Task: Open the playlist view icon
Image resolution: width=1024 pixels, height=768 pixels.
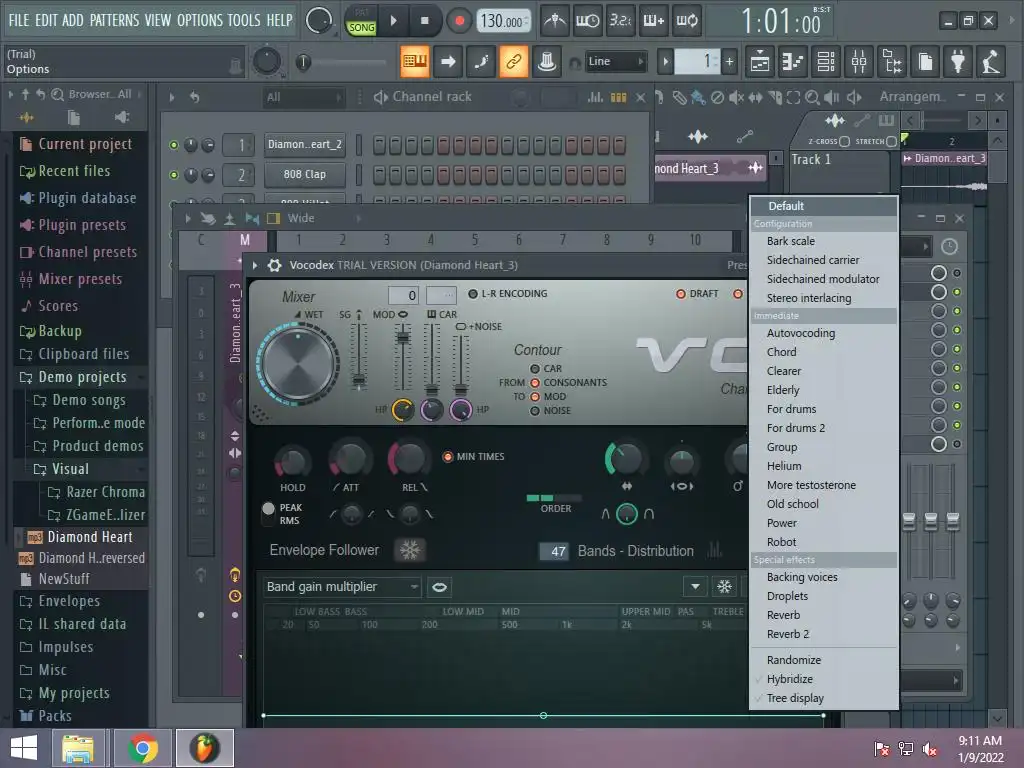Action: (760, 62)
